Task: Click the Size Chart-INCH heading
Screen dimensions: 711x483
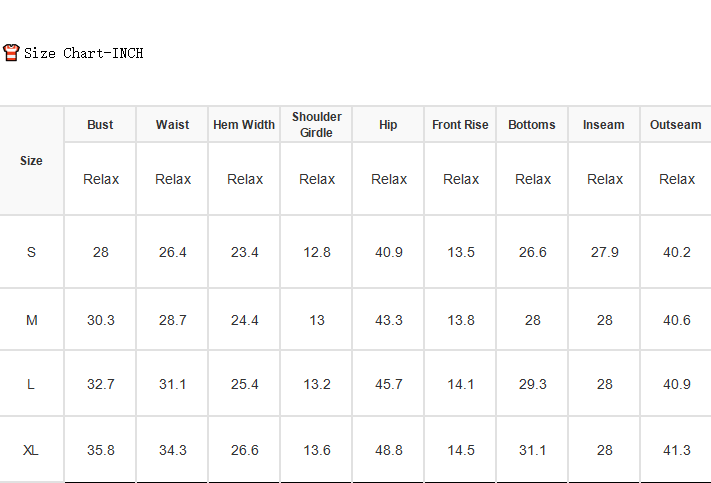Action: [83, 53]
